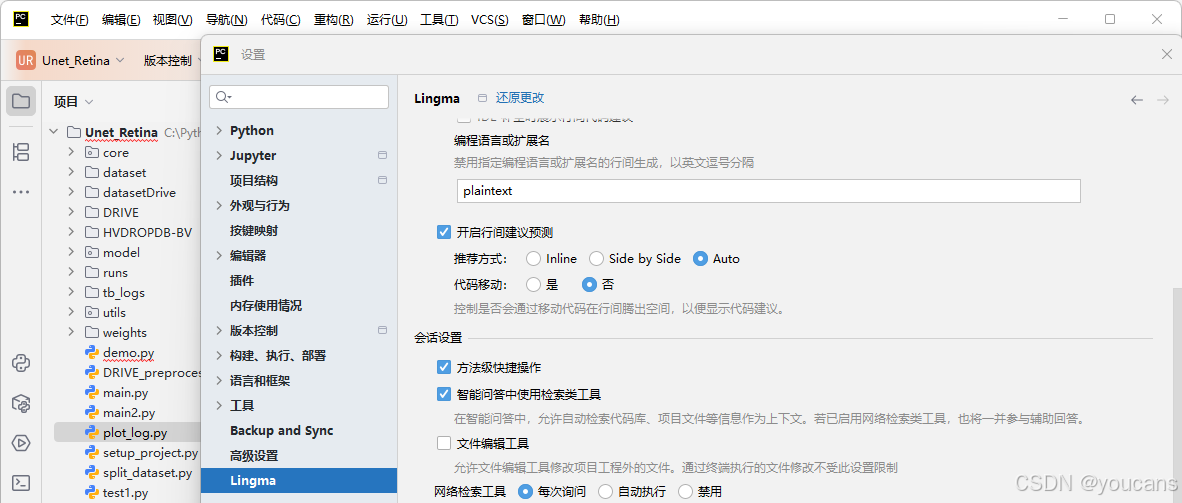
Task: Navigate forward with the right arrow in settings
Action: pyautogui.click(x=1162, y=100)
